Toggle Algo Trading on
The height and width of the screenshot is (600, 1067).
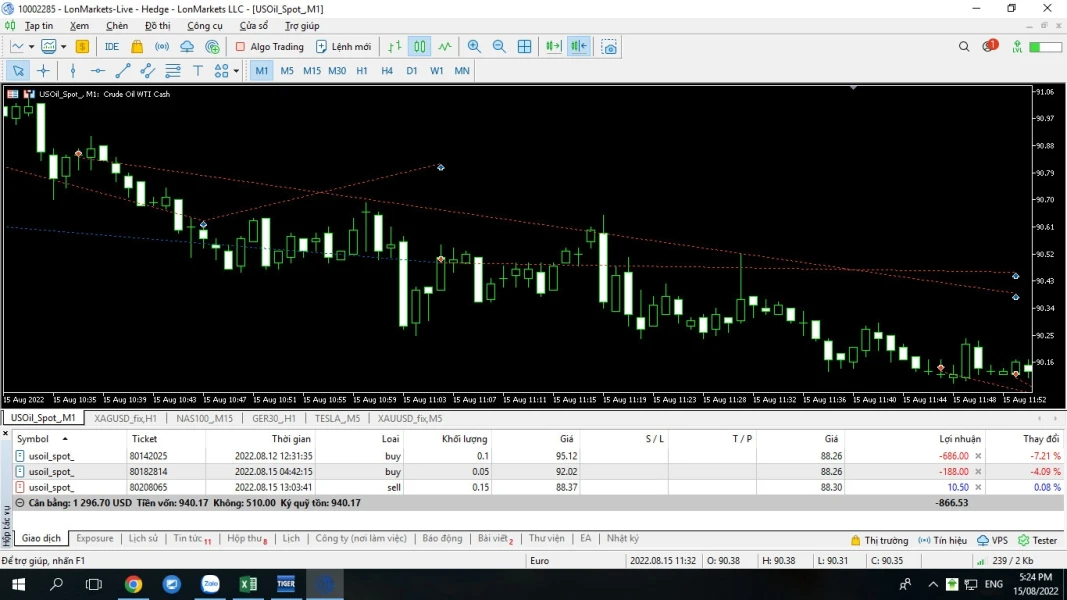[x=269, y=47]
